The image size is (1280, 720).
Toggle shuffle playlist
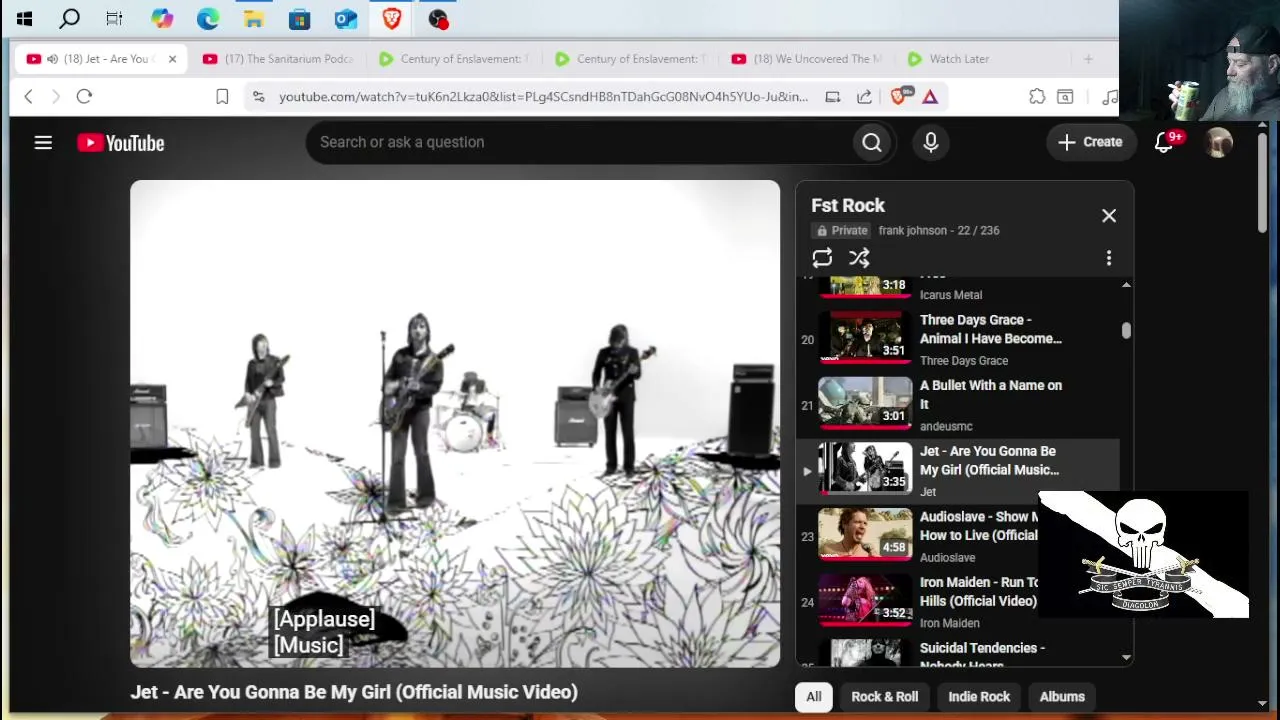[x=859, y=258]
